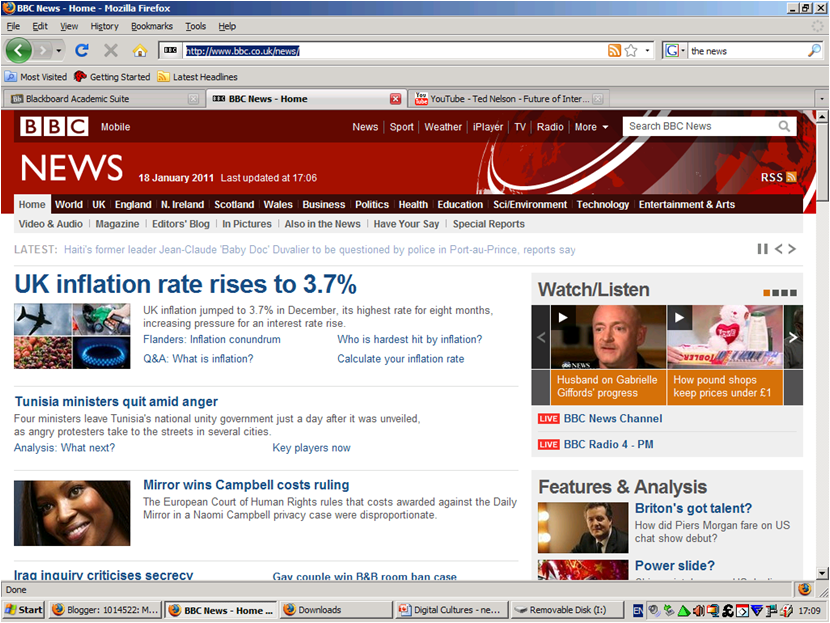The image size is (830, 623).
Task: Open the History menu
Action: 104,26
